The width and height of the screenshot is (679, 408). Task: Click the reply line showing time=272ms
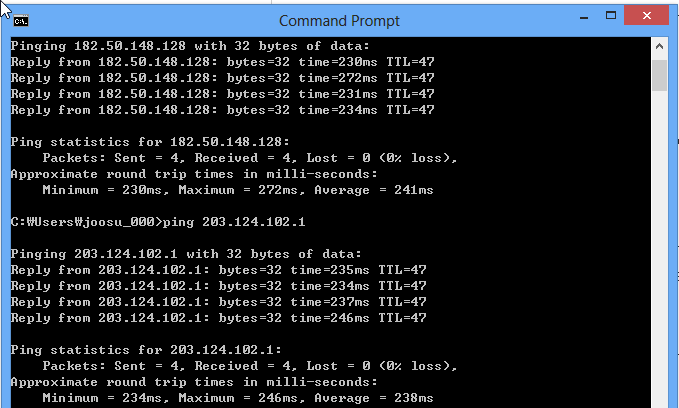(222, 78)
